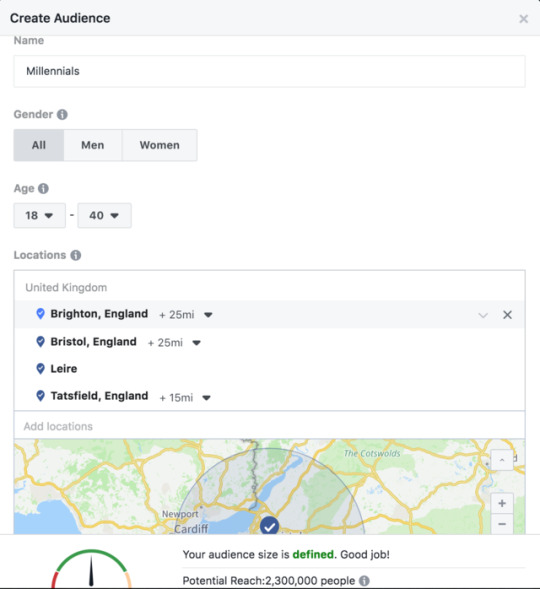
Task: Click the Locations info icon
Action: (x=75, y=255)
